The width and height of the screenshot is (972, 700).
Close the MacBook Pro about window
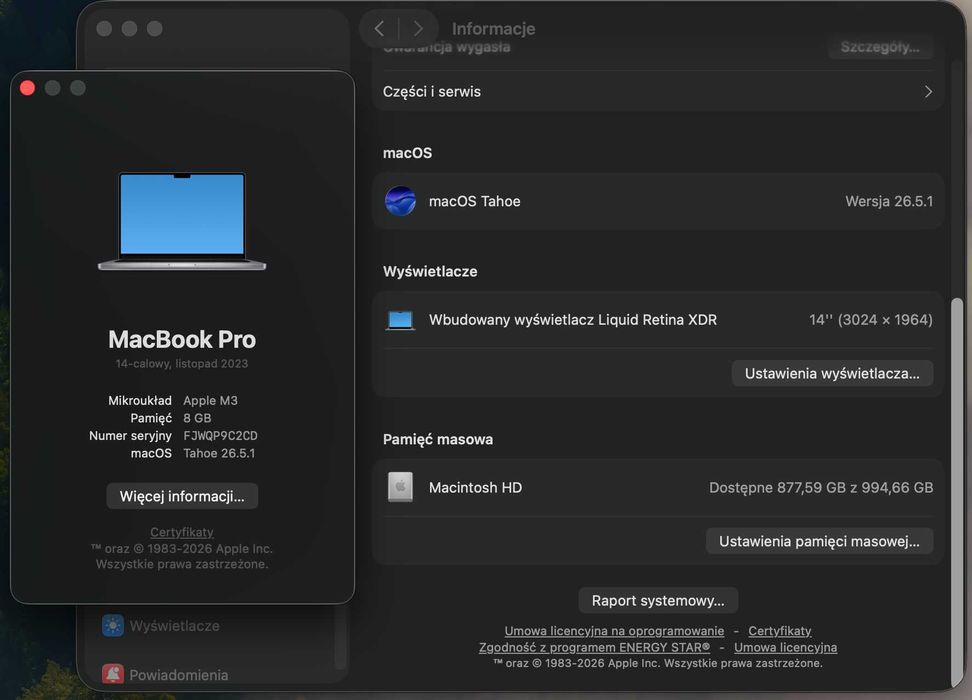pyautogui.click(x=27, y=88)
